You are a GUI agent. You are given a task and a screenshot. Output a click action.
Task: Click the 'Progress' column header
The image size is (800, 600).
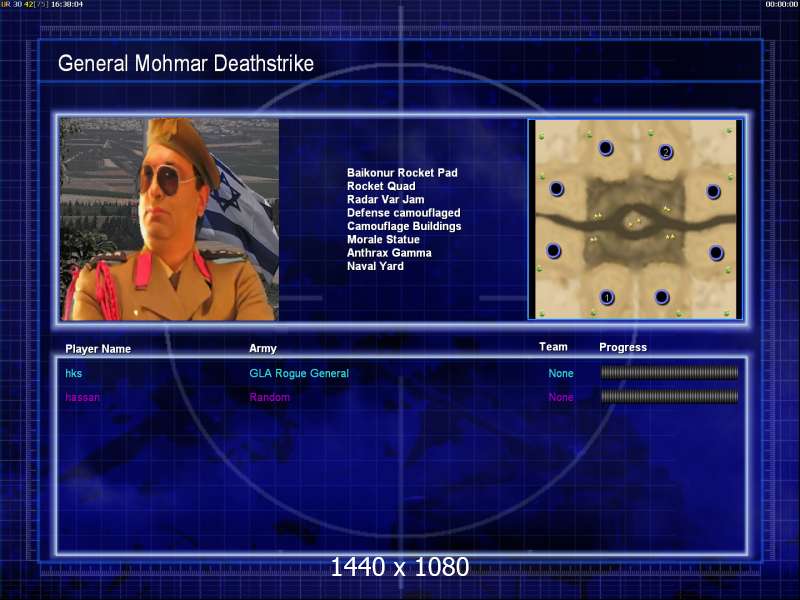623,347
